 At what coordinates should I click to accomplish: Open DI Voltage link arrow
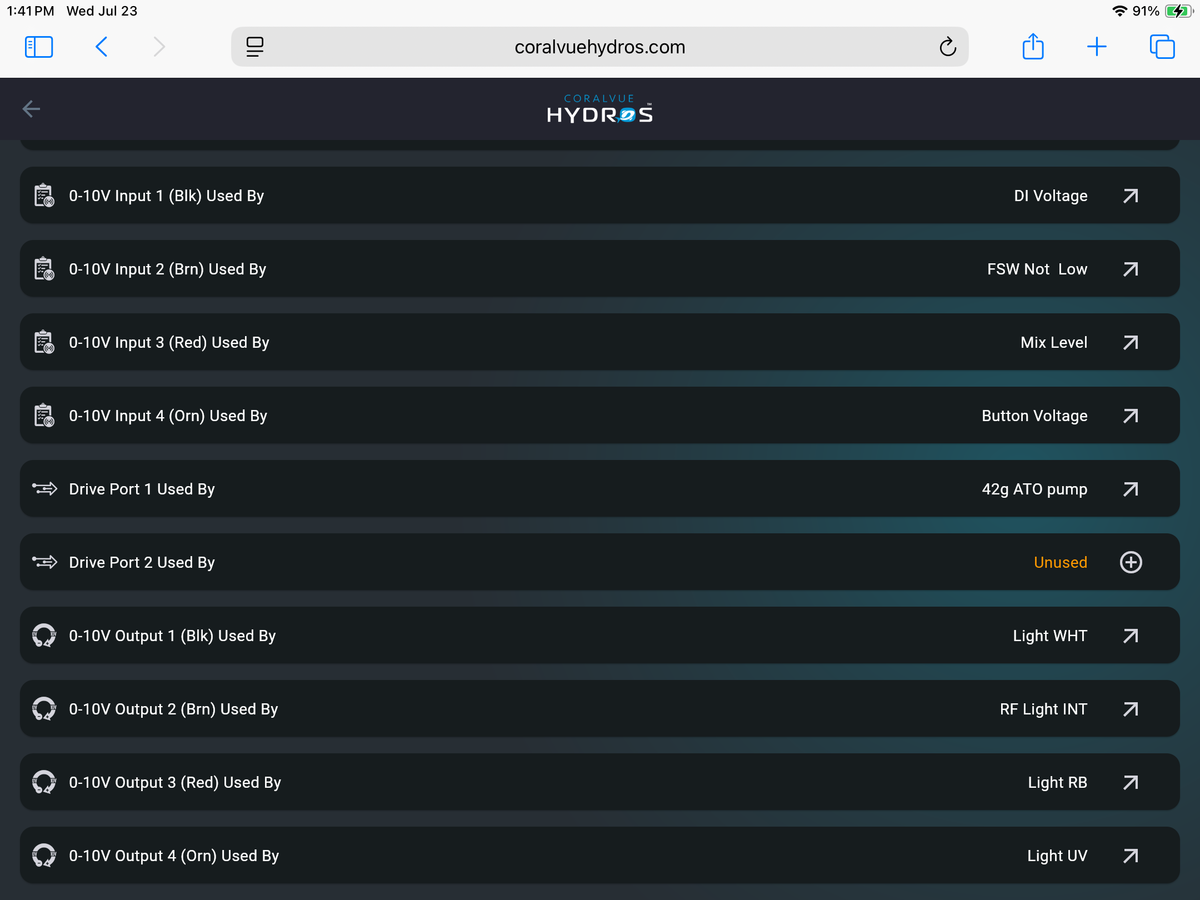pyautogui.click(x=1130, y=196)
